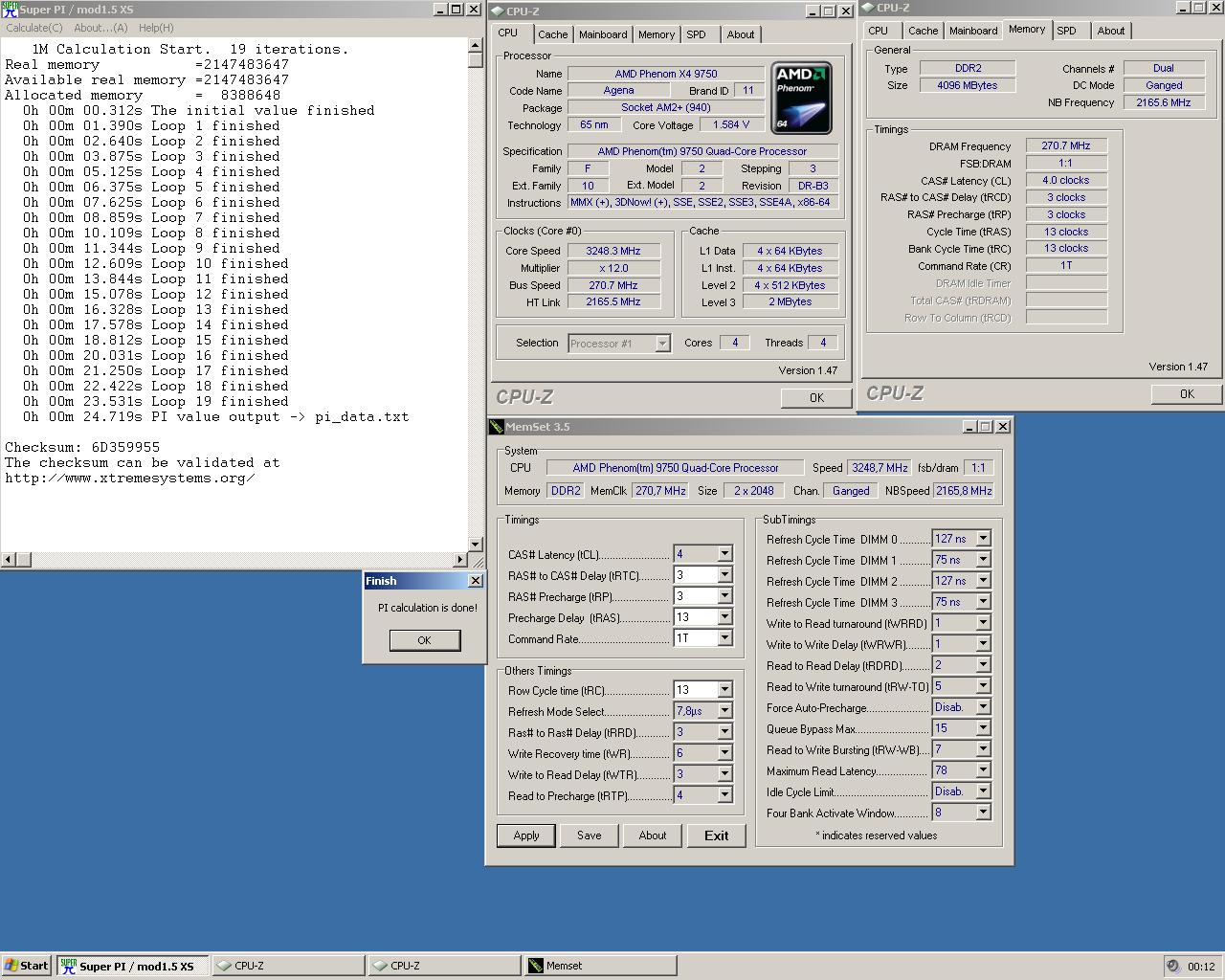The width and height of the screenshot is (1225, 980).
Task: Click OK in the CPU-Z CPU window
Action: point(816,398)
